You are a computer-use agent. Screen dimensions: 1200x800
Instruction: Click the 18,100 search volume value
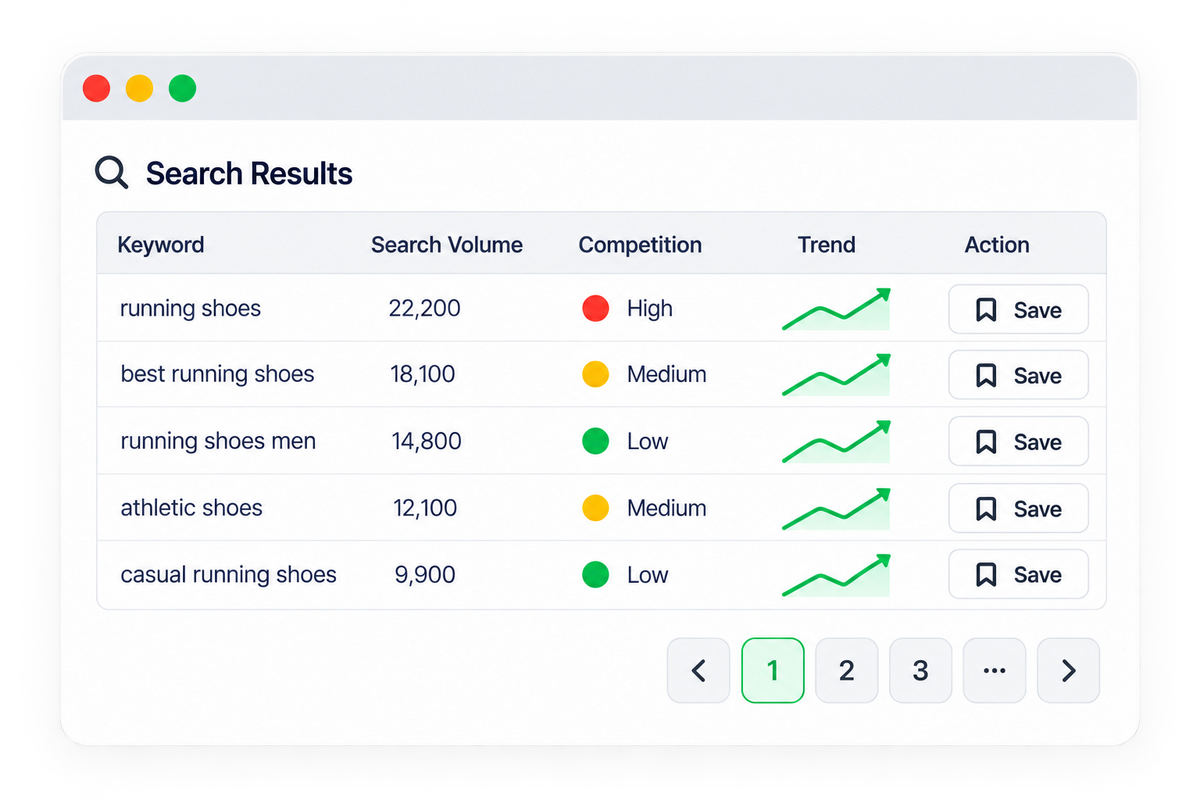click(423, 374)
